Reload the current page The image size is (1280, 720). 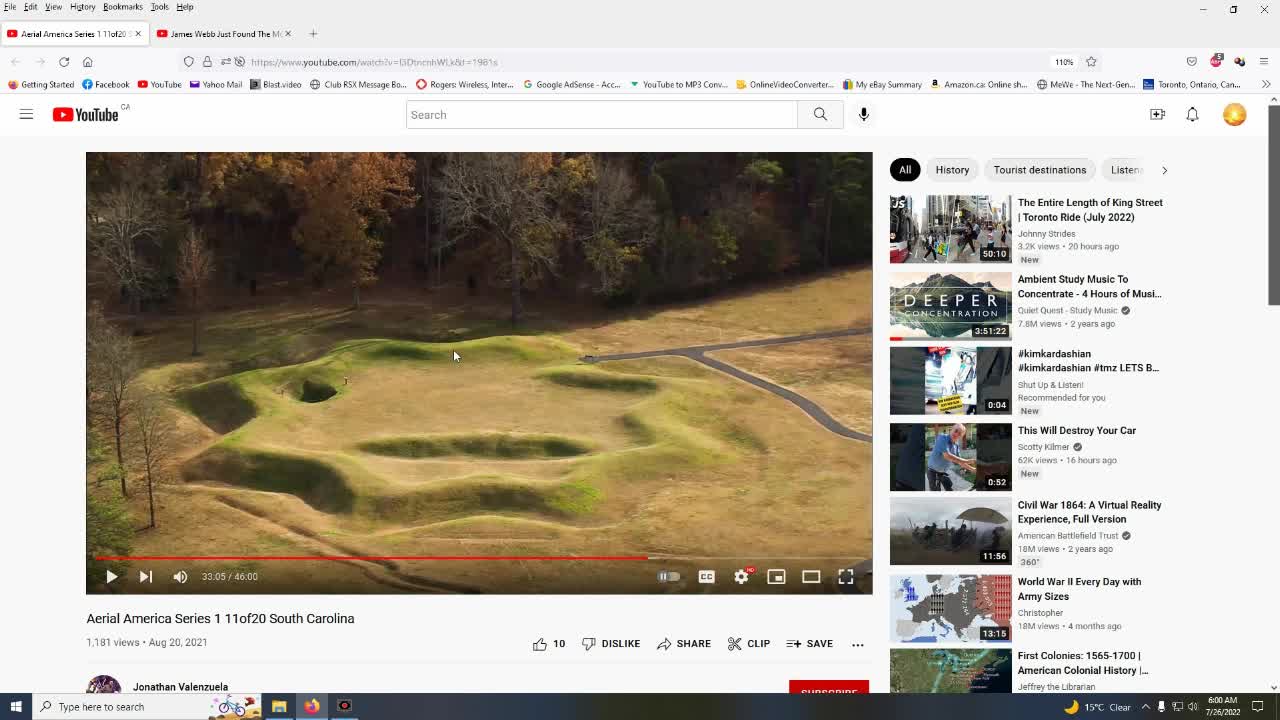coord(64,62)
